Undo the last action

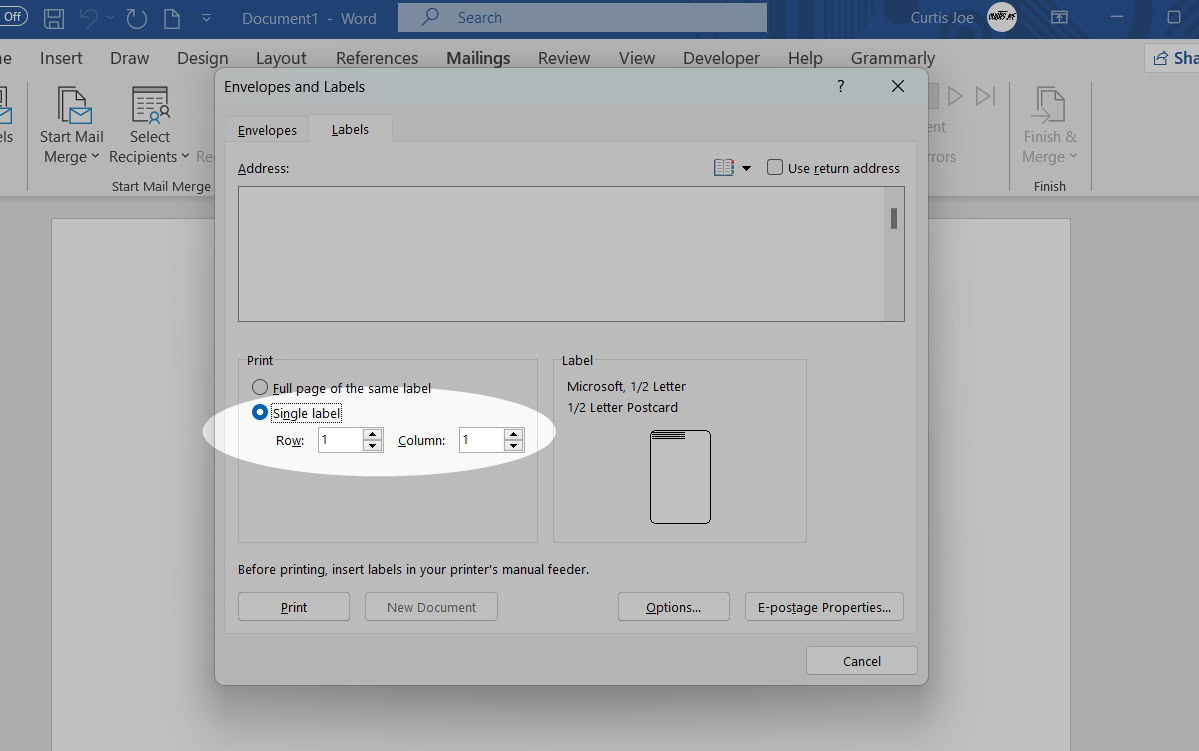93,17
